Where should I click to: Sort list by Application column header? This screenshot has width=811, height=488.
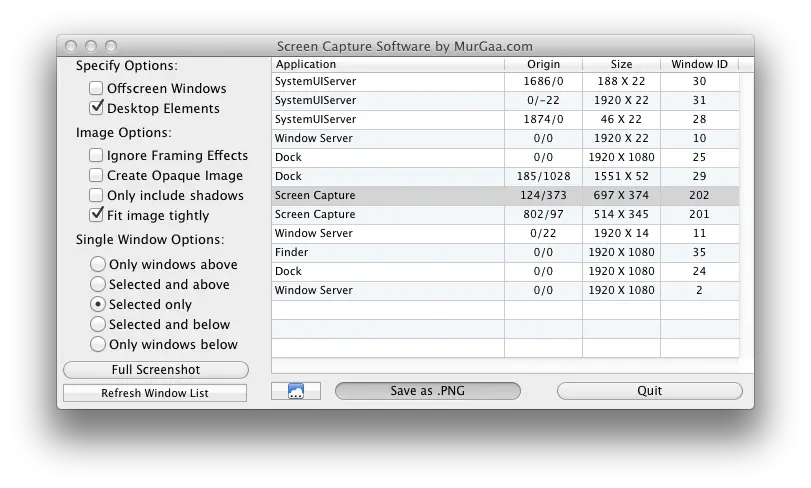pos(387,64)
